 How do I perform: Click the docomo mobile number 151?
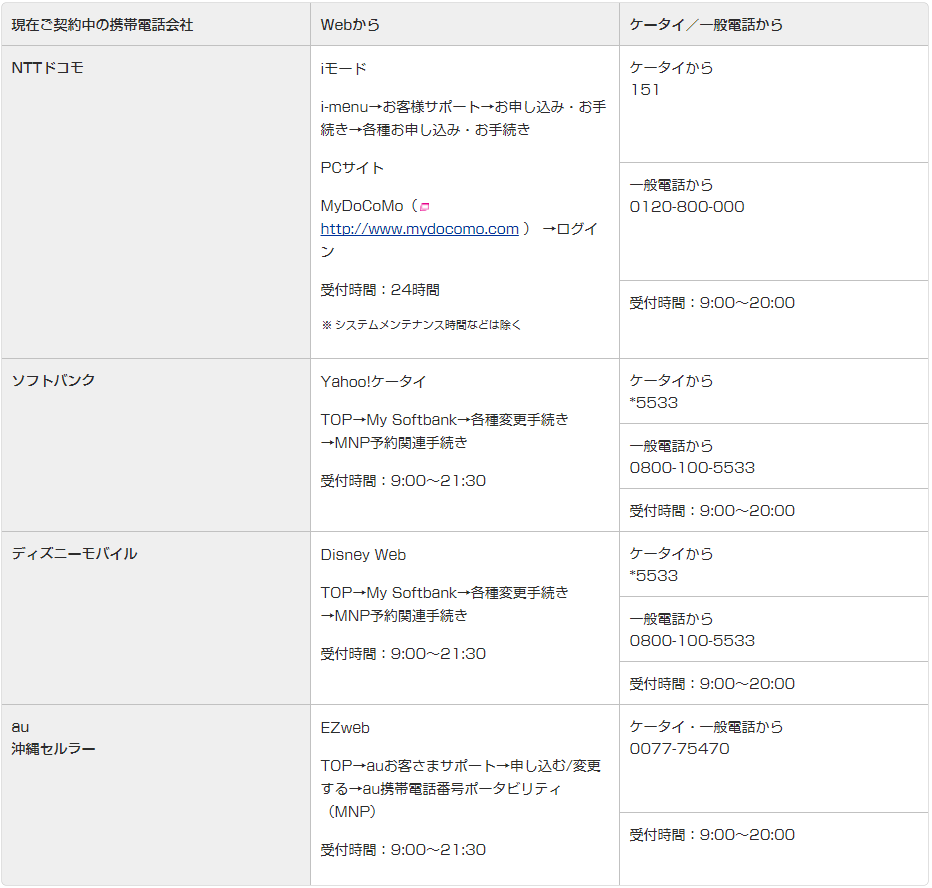[645, 90]
